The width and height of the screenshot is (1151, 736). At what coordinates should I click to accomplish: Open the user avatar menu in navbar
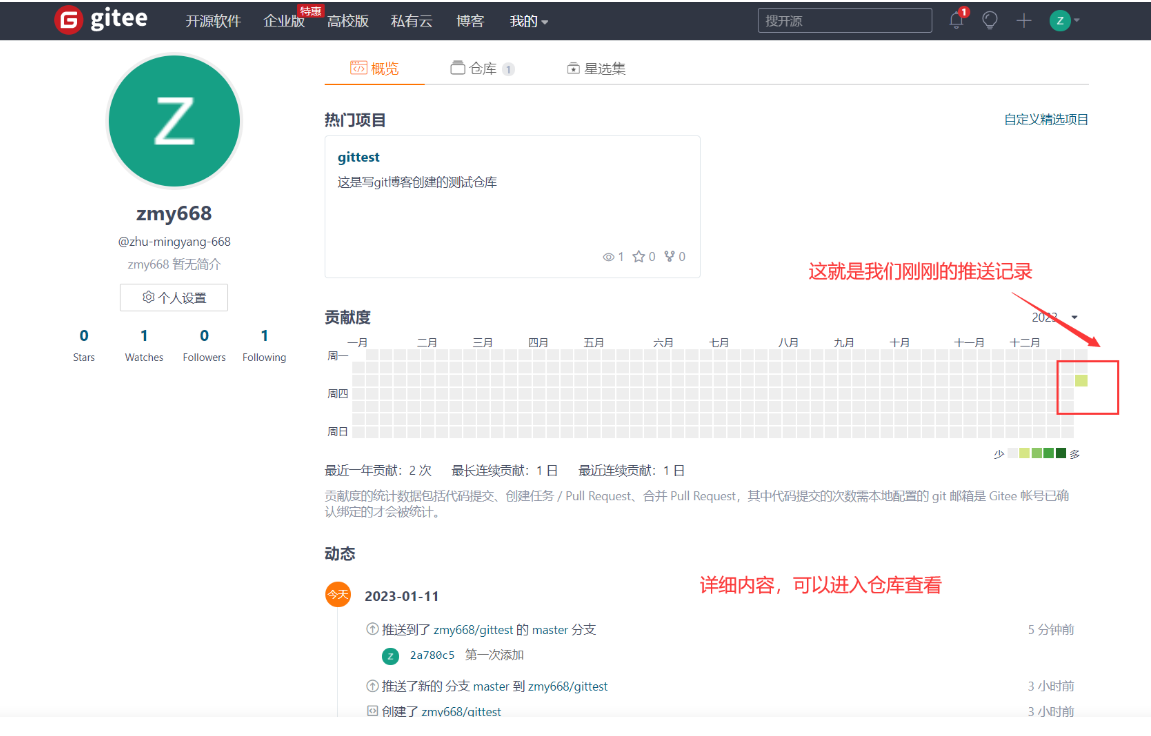1064,21
